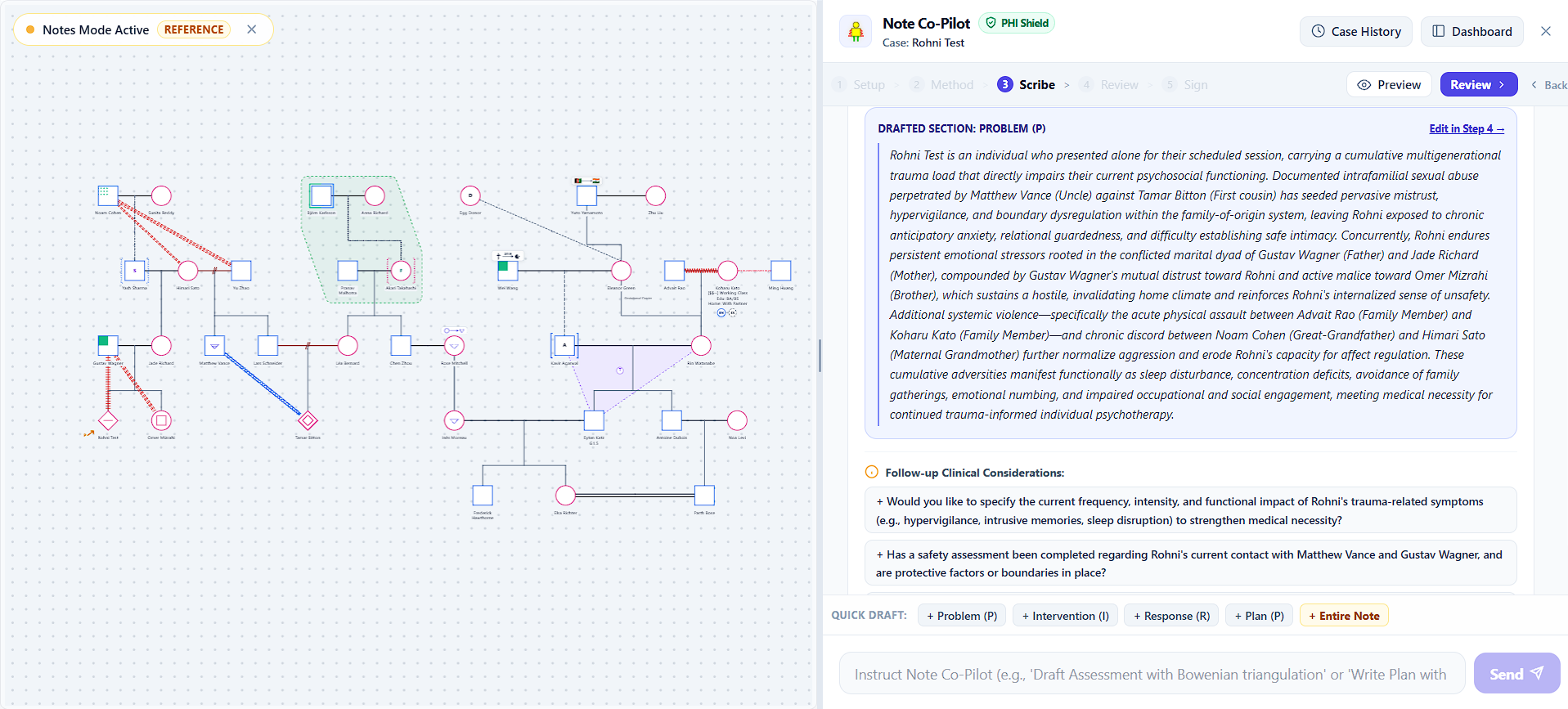Click the Back button
The image size is (1568, 709).
[1548, 85]
